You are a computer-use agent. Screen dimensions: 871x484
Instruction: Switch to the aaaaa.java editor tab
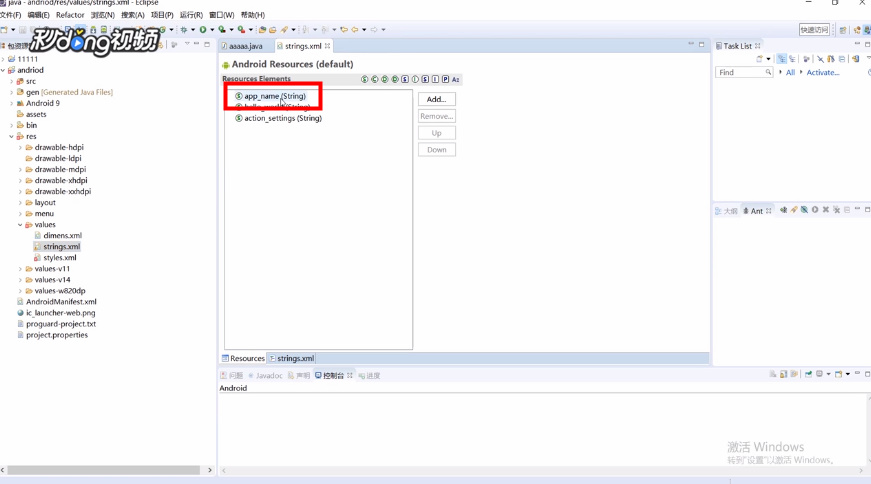point(242,46)
